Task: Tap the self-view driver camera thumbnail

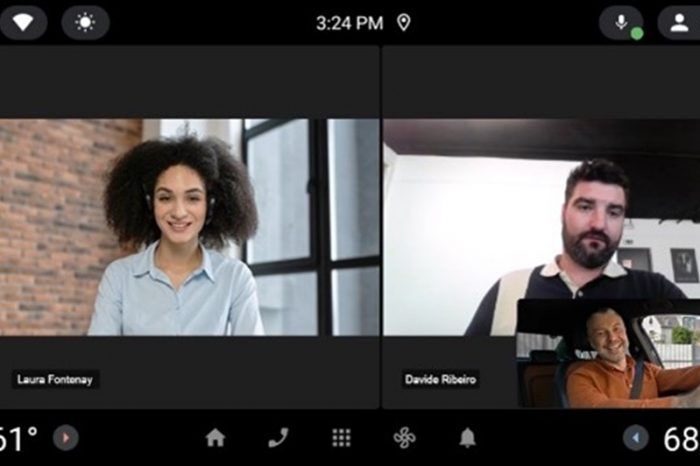Action: coord(608,353)
